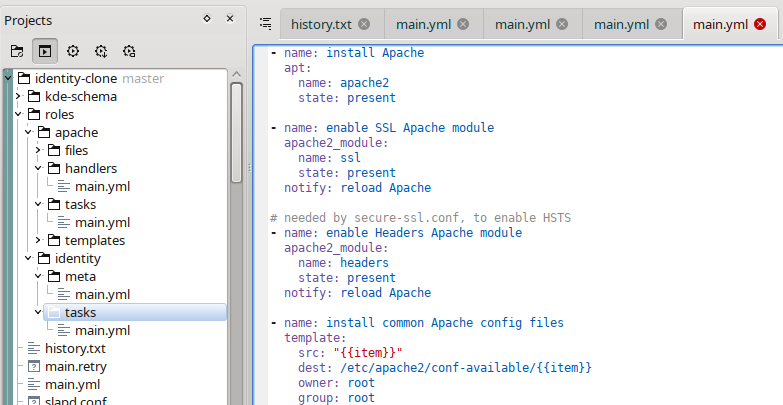The height and width of the screenshot is (405, 783).
Task: Collapse the identity-clone project root
Action: click(8, 78)
